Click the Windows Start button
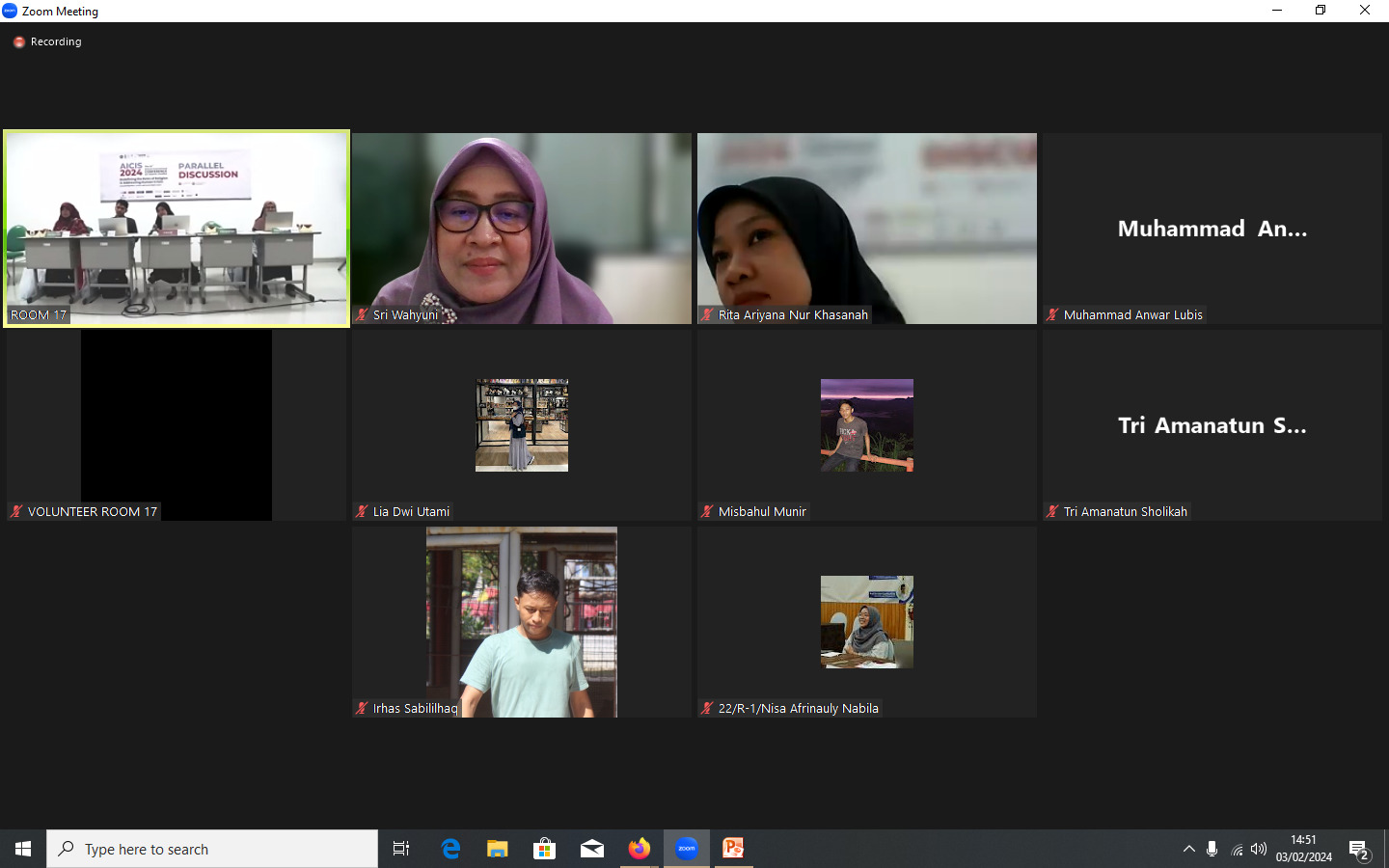This screenshot has height=868, width=1389. tap(23, 849)
